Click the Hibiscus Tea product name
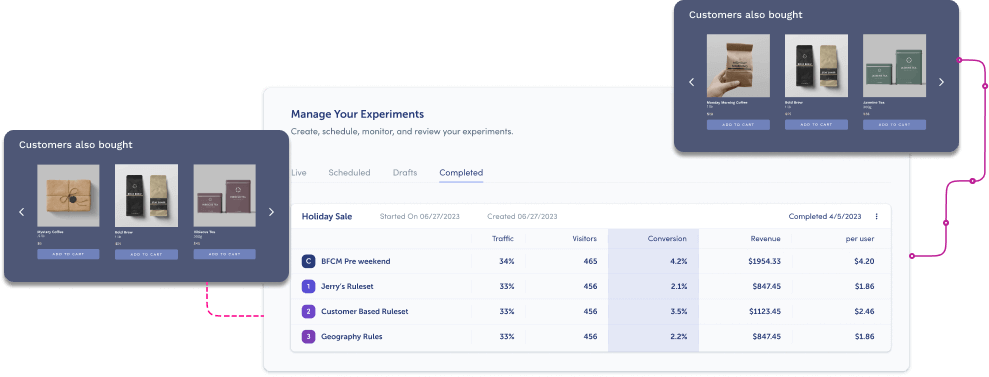Image resolution: width=989 pixels, height=377 pixels. pos(204,232)
